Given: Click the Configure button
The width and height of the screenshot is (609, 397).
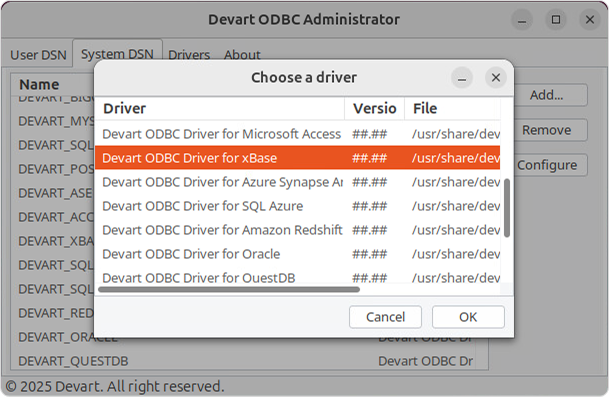Looking at the screenshot, I should click(550, 165).
